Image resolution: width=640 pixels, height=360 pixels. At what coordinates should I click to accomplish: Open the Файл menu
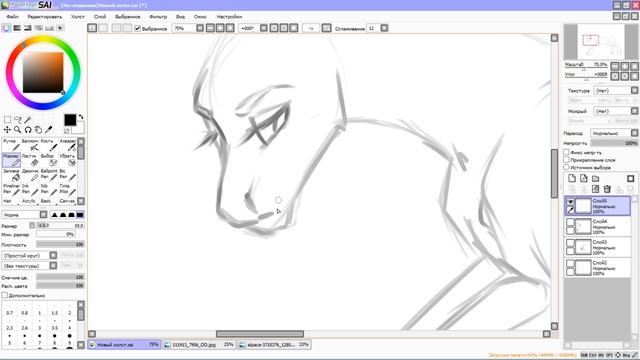(x=12, y=17)
